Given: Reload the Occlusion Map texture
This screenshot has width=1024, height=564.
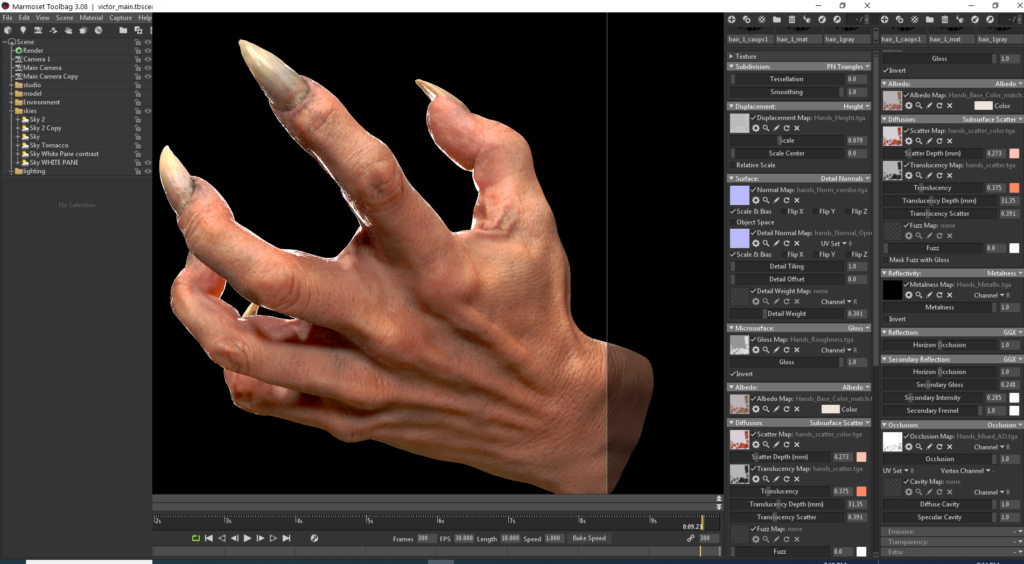Looking at the screenshot, I should (939, 446).
